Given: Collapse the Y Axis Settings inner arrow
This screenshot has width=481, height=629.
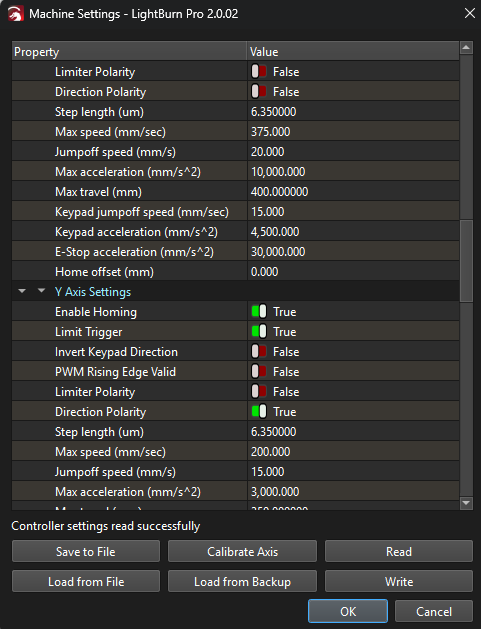Looking at the screenshot, I should (x=41, y=290).
